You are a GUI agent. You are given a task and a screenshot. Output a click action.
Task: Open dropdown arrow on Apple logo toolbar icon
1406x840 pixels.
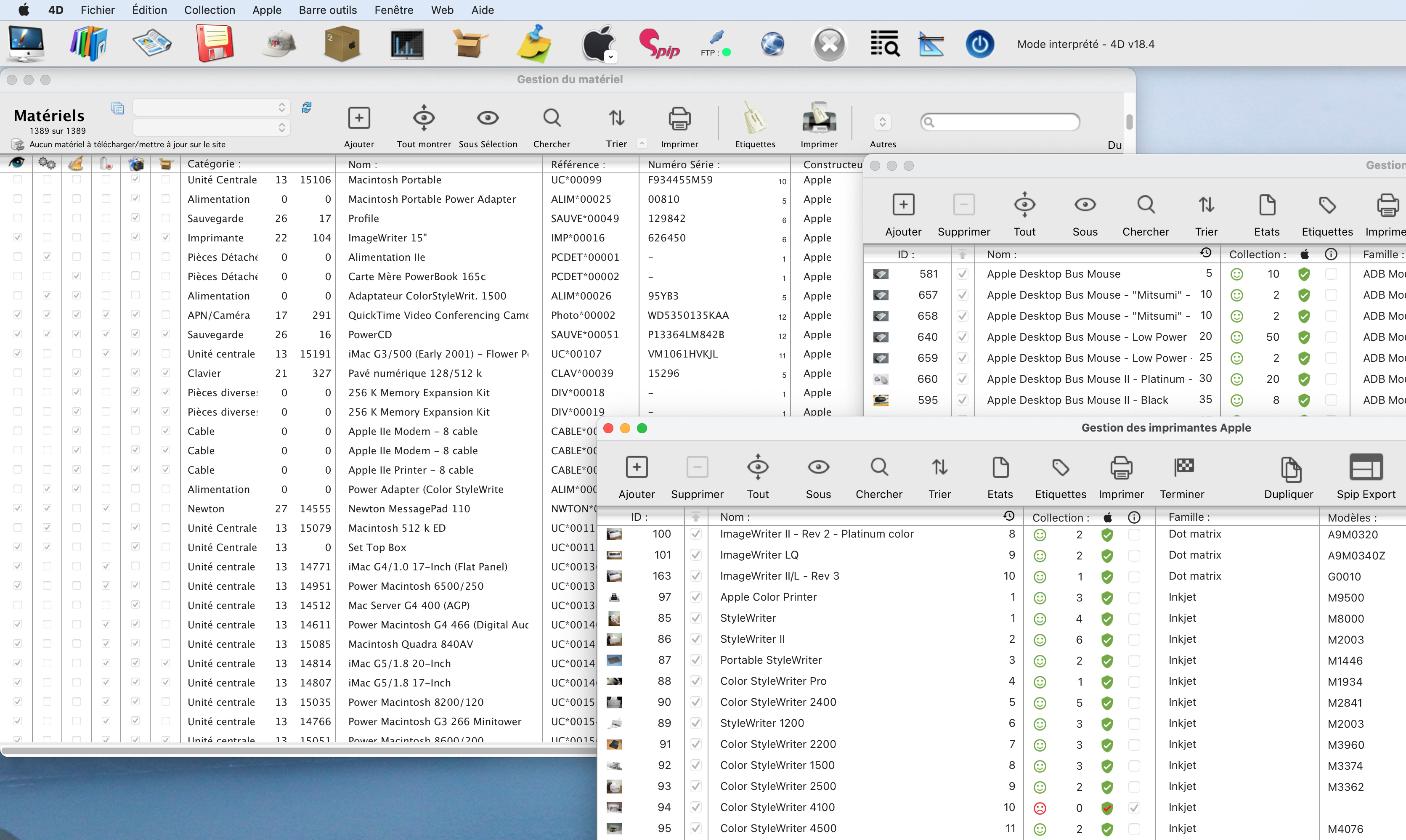click(610, 57)
